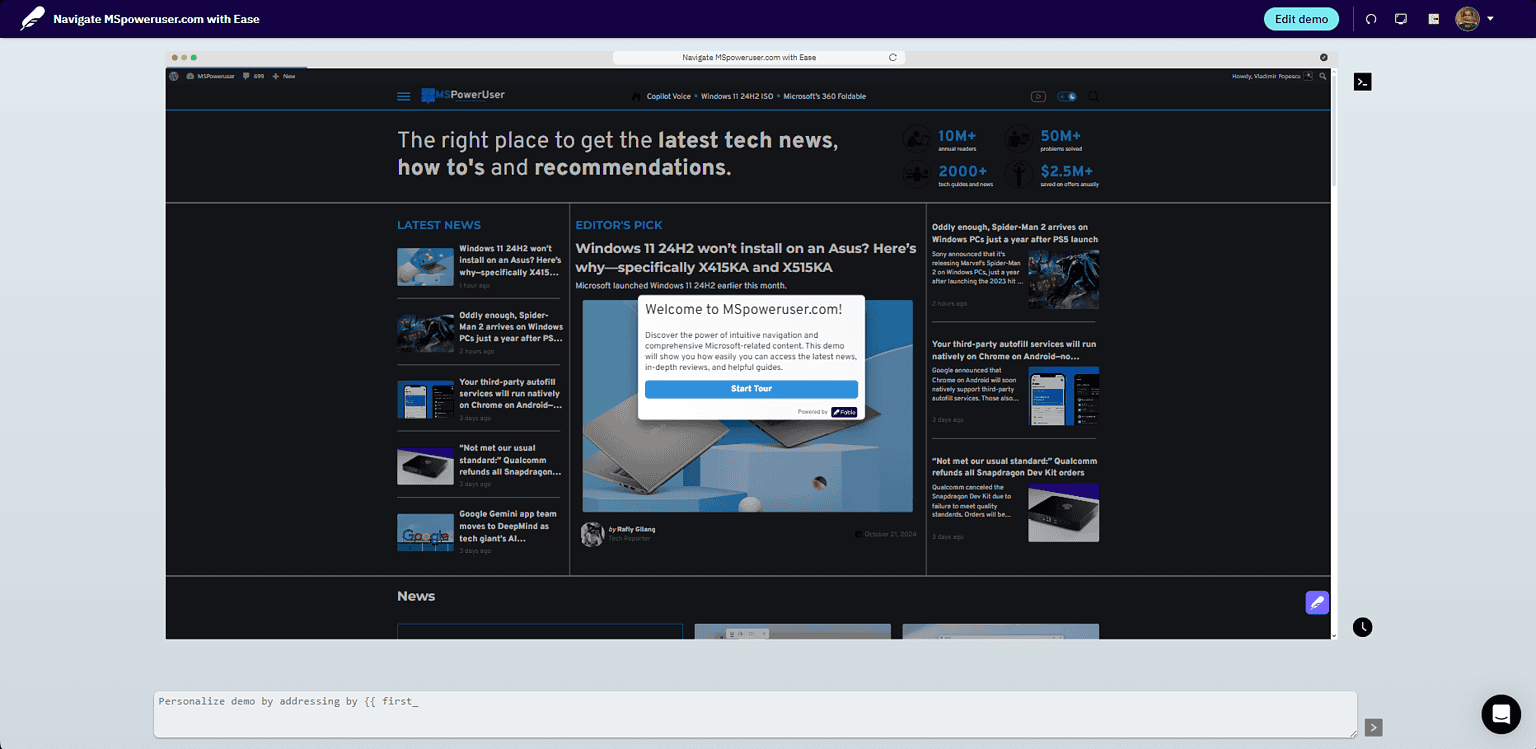
Task: Open the Windows 11 24H2 ISO link
Action: pos(737,97)
